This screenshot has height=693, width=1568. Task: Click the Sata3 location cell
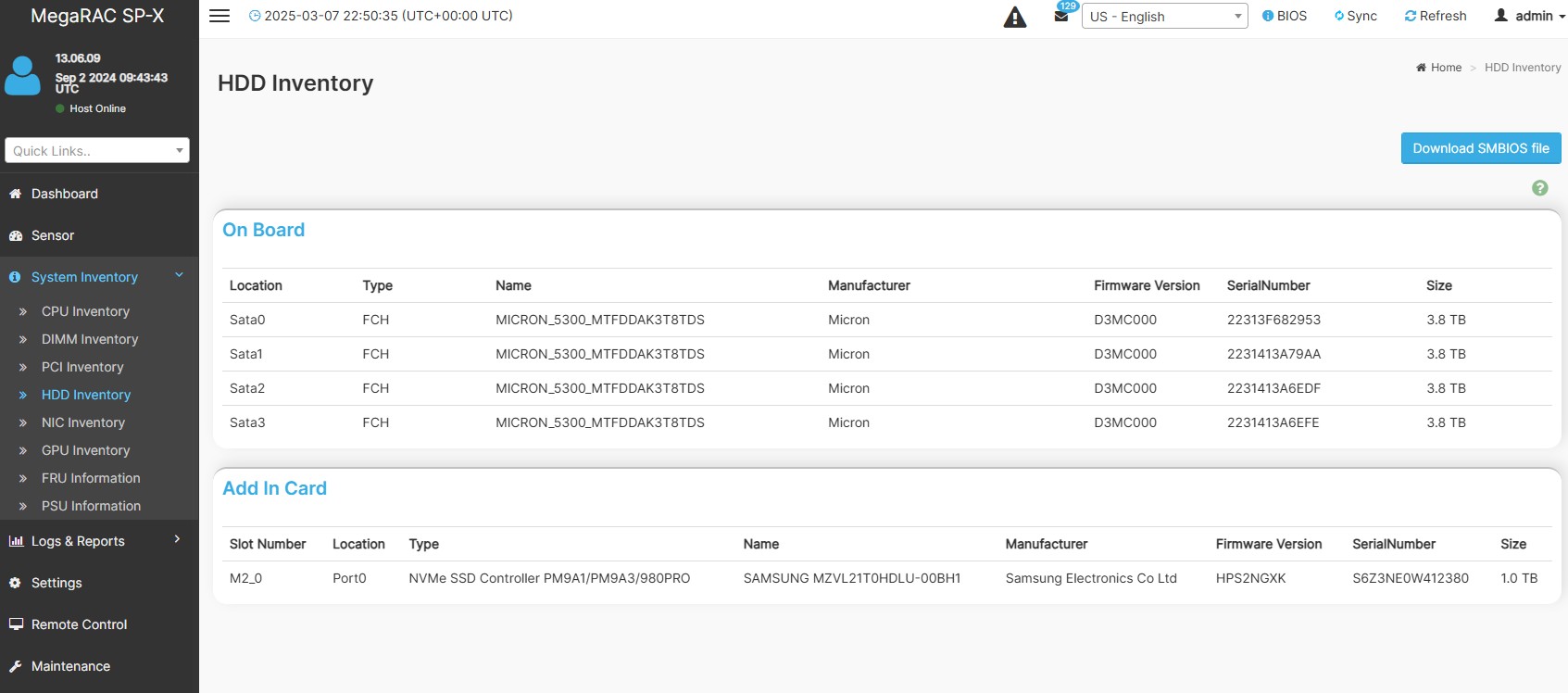click(x=247, y=422)
